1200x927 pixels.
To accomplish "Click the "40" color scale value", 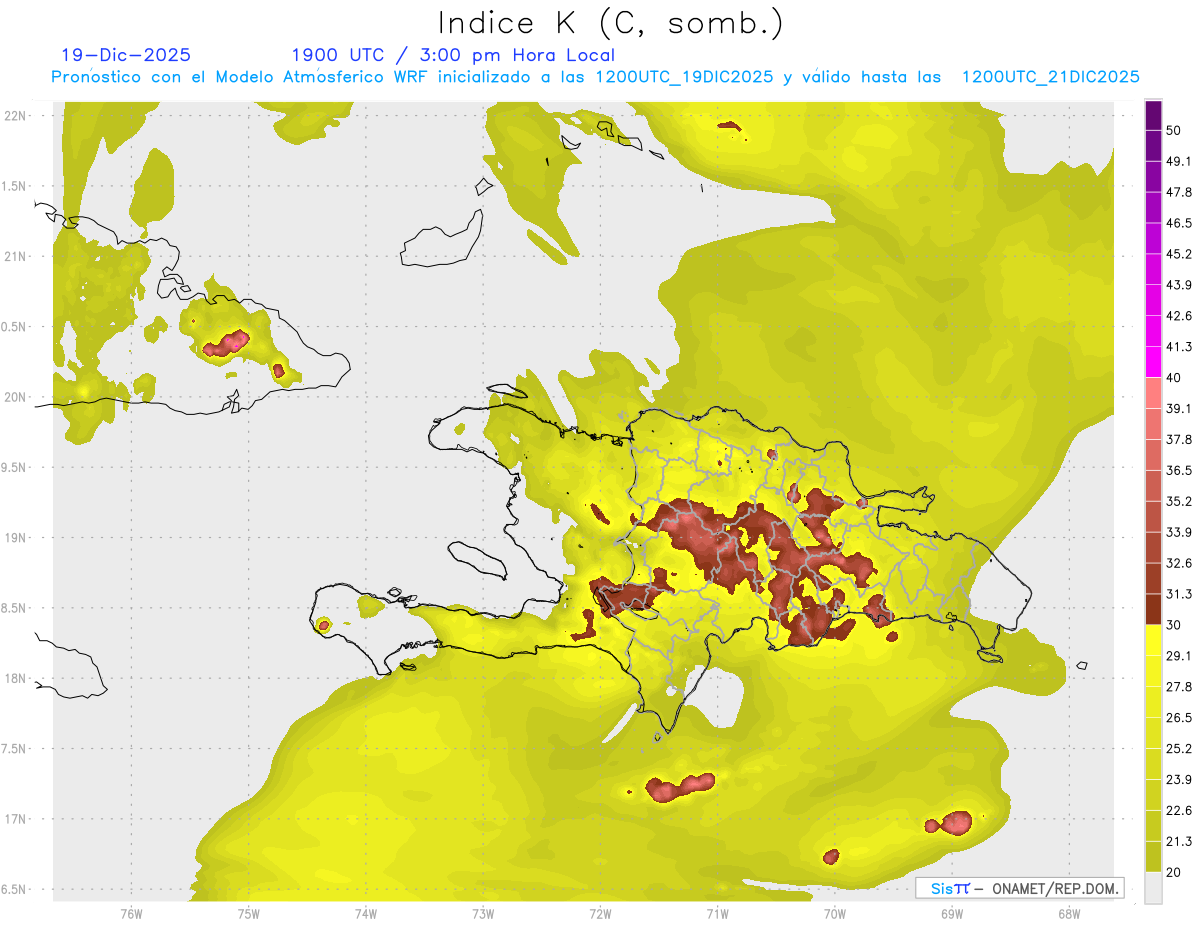I will tap(1174, 378).
